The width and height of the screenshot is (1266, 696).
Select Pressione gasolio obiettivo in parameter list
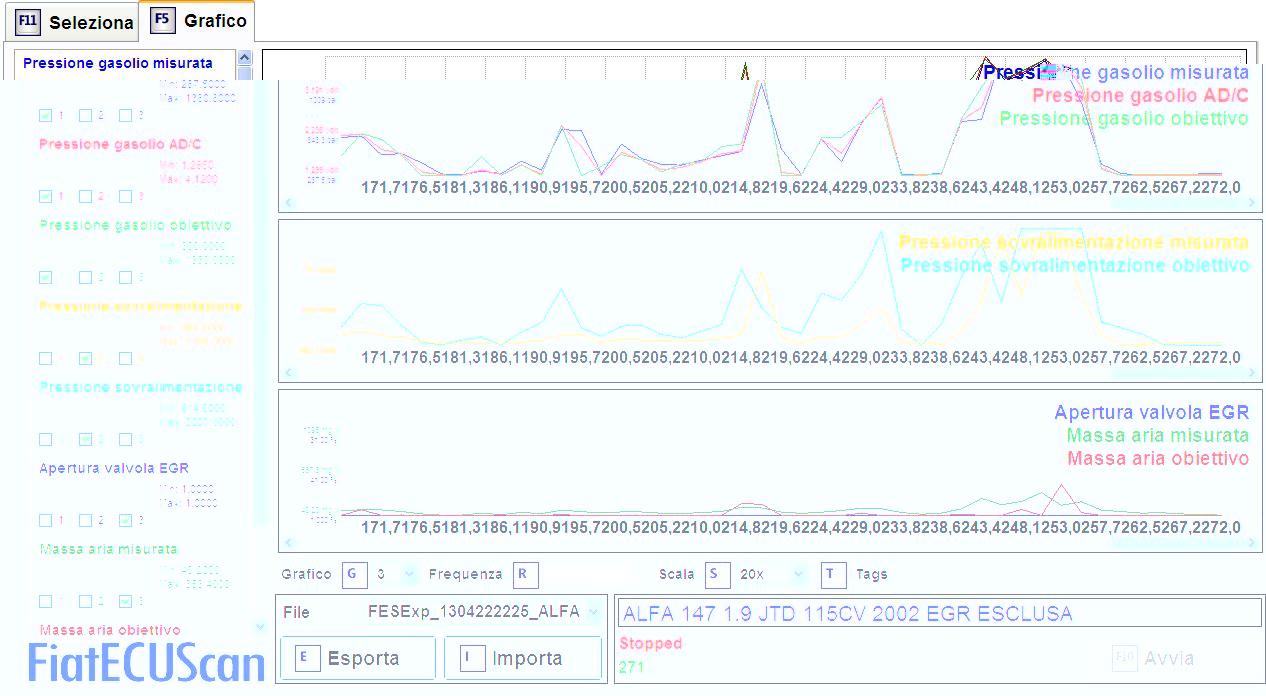tap(135, 225)
